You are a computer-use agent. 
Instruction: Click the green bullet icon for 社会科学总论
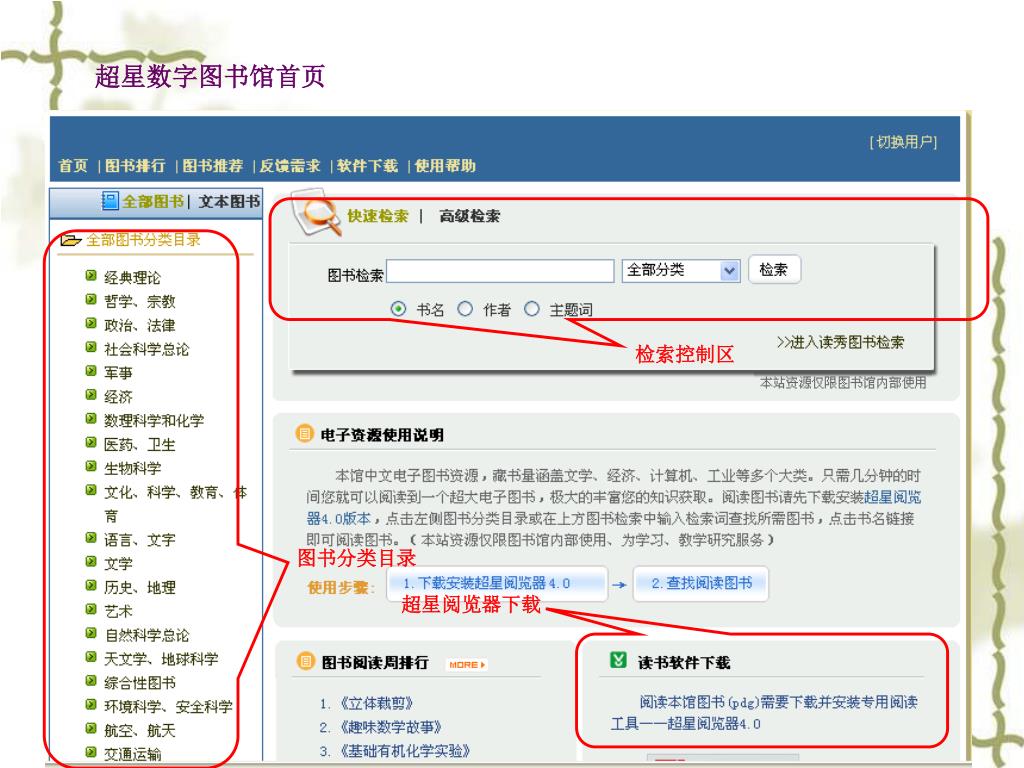pyautogui.click(x=91, y=347)
